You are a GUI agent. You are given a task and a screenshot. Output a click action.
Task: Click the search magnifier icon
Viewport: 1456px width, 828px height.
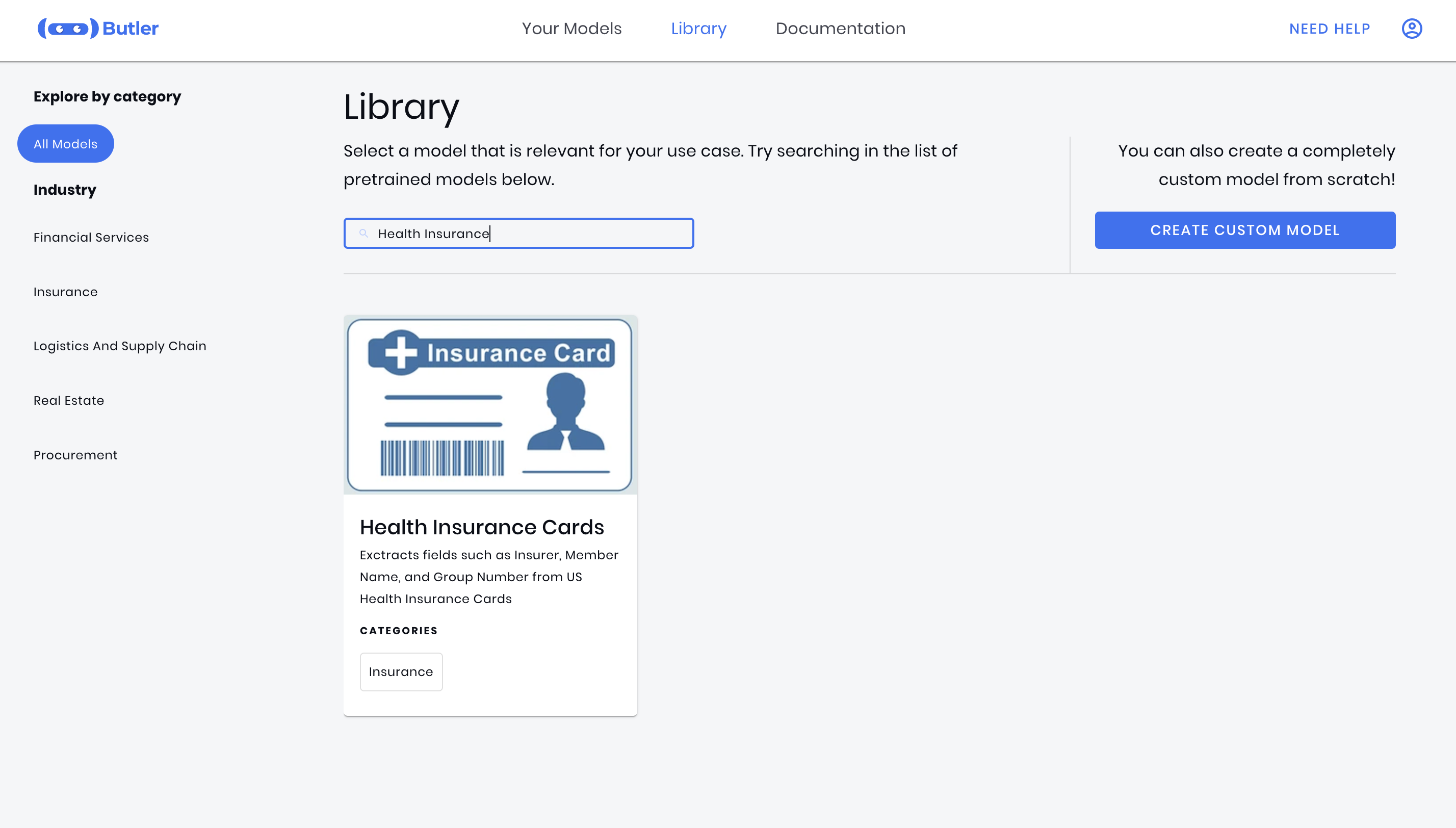click(364, 233)
